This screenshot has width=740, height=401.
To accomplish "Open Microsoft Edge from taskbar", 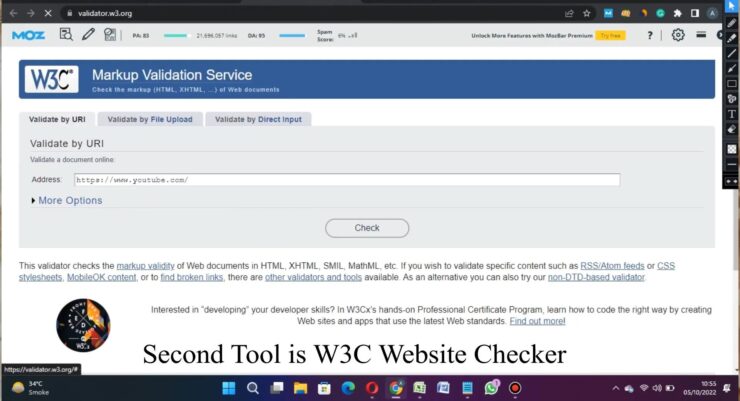I will (348, 388).
